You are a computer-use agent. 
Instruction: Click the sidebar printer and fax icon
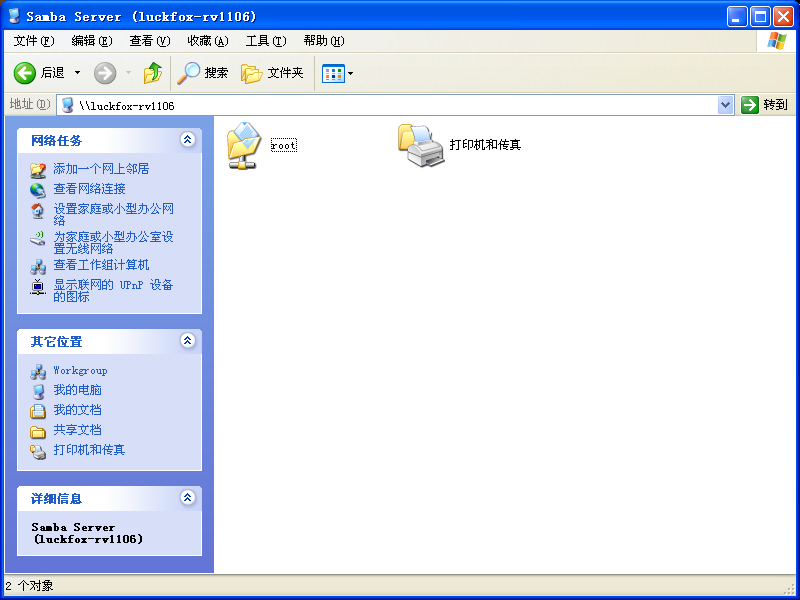click(38, 452)
